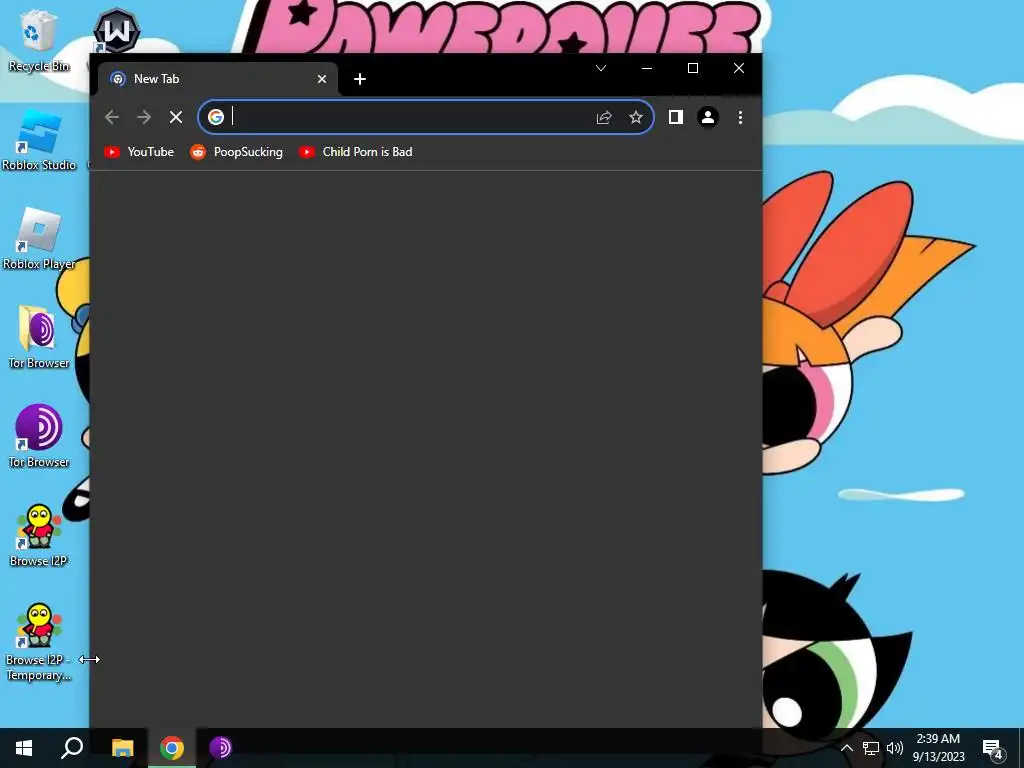Open Chrome's side panel
The height and width of the screenshot is (768, 1024).
click(x=676, y=117)
